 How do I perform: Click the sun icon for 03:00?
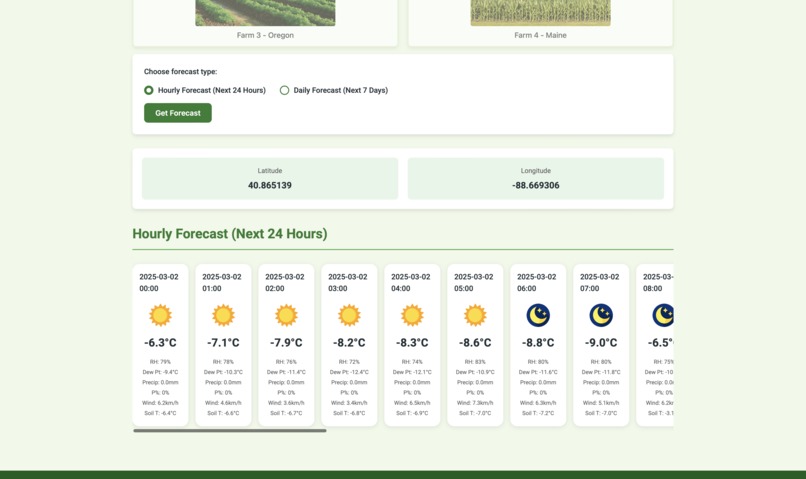pos(349,315)
